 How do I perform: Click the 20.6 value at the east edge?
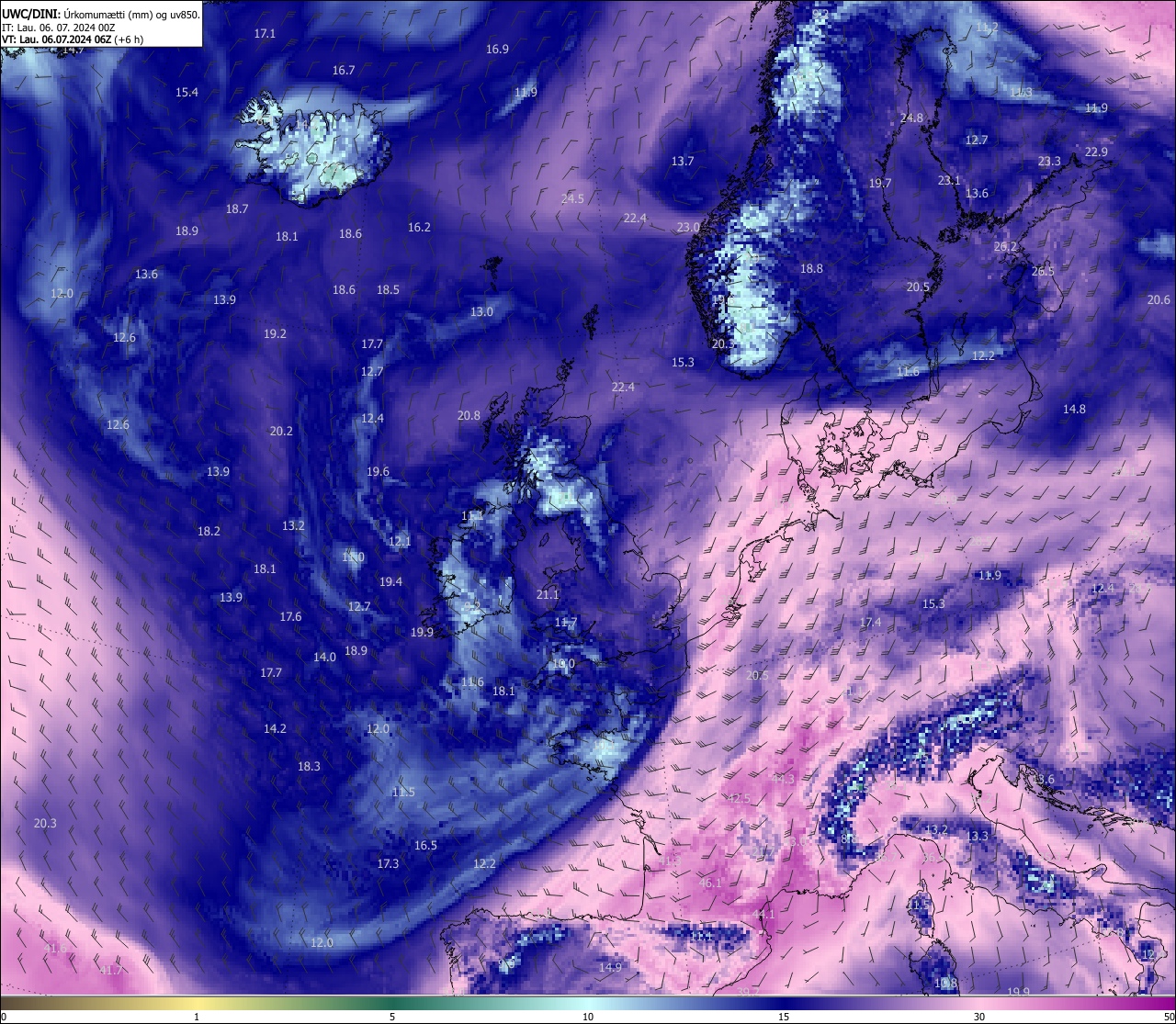1159,299
